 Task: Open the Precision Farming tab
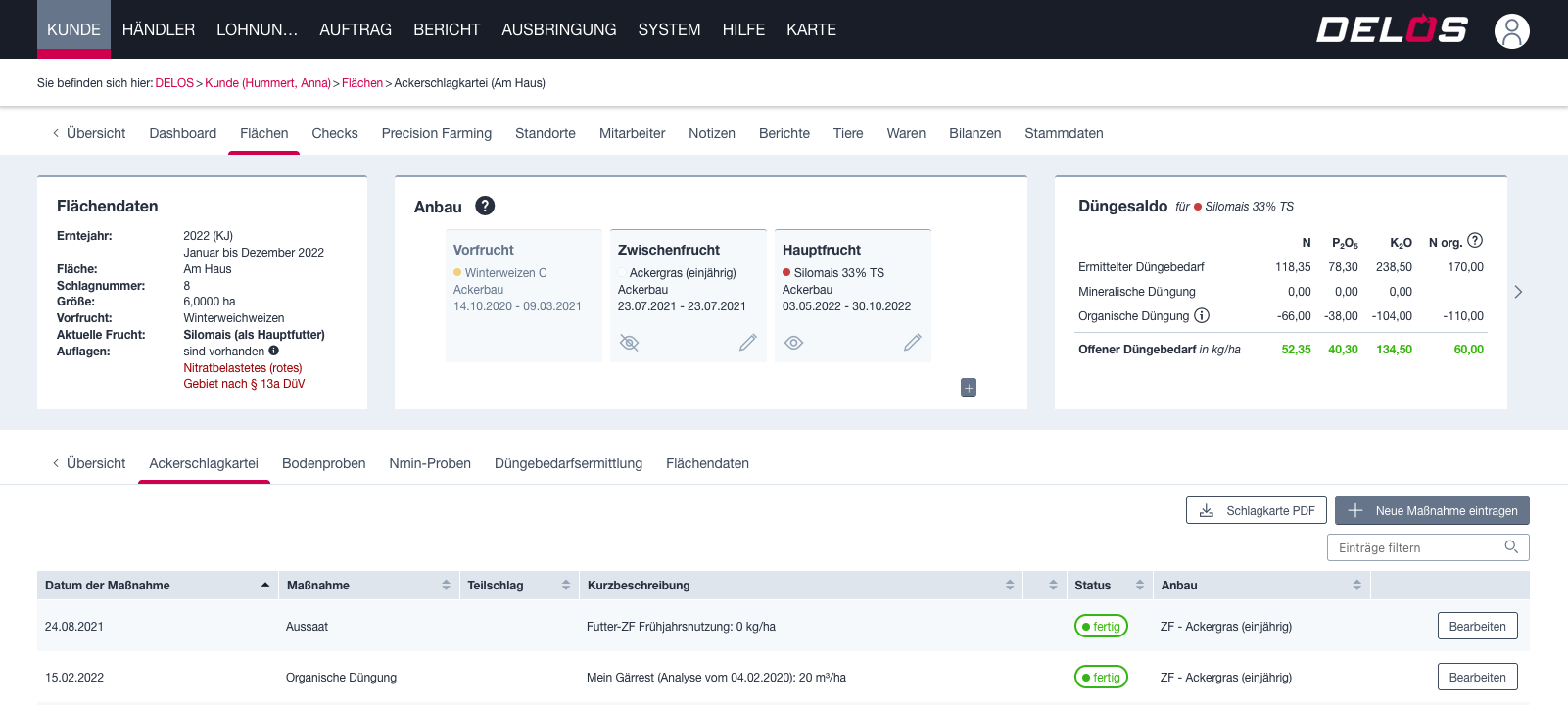click(x=437, y=133)
